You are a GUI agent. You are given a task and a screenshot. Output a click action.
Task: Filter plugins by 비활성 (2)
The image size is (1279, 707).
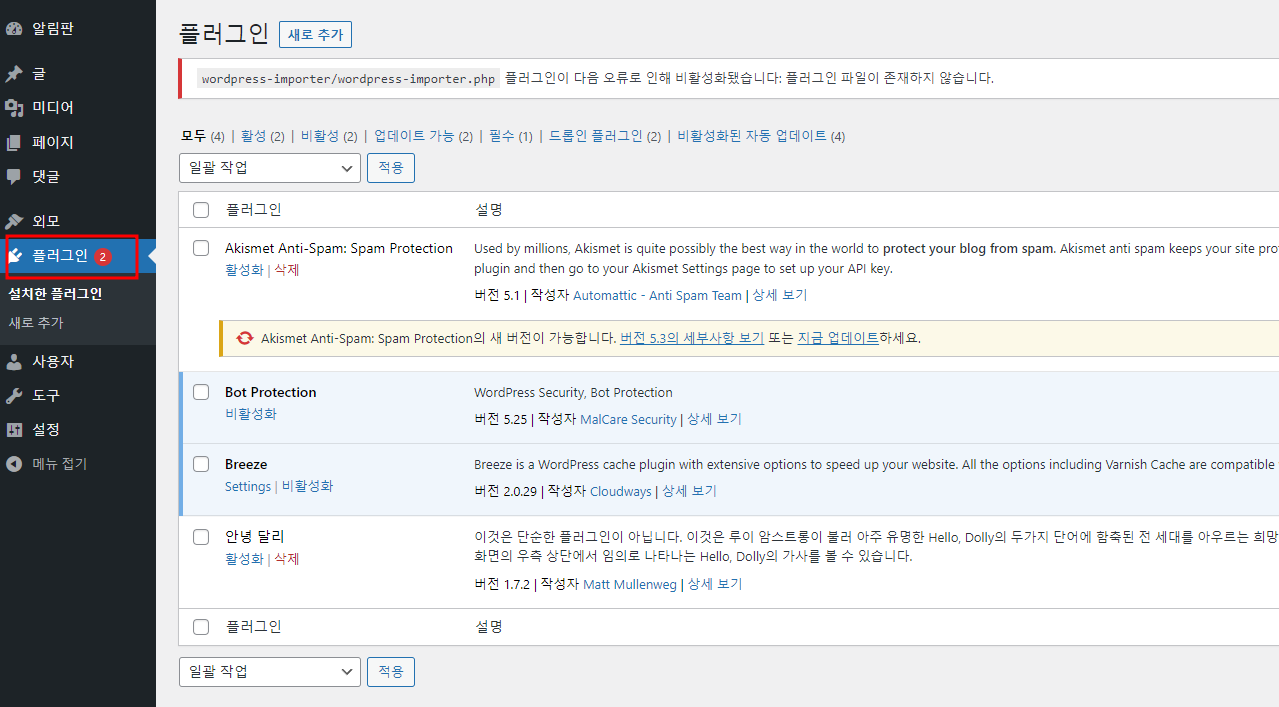point(329,136)
